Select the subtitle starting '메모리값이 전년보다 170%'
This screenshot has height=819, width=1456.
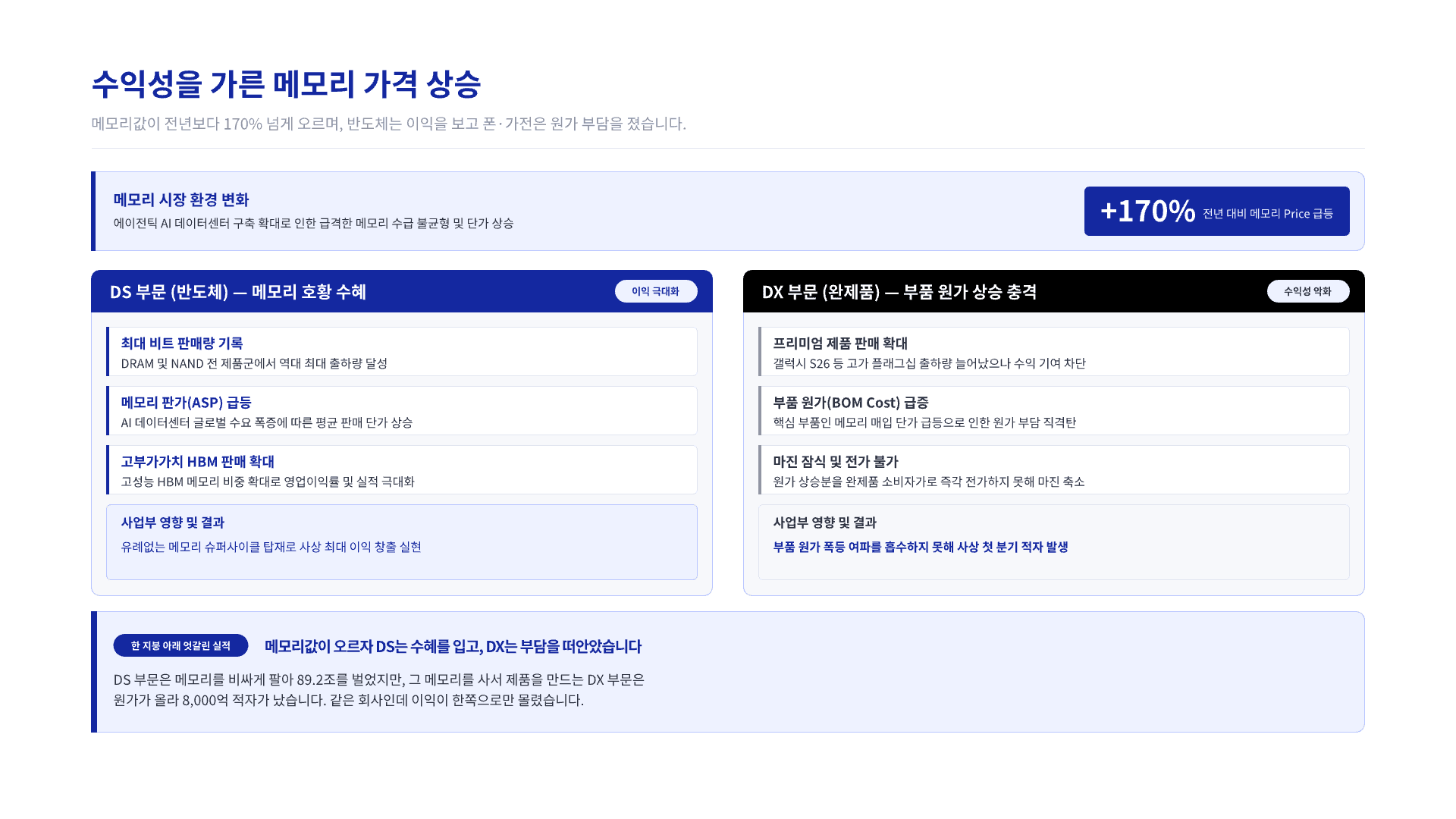coord(388,124)
